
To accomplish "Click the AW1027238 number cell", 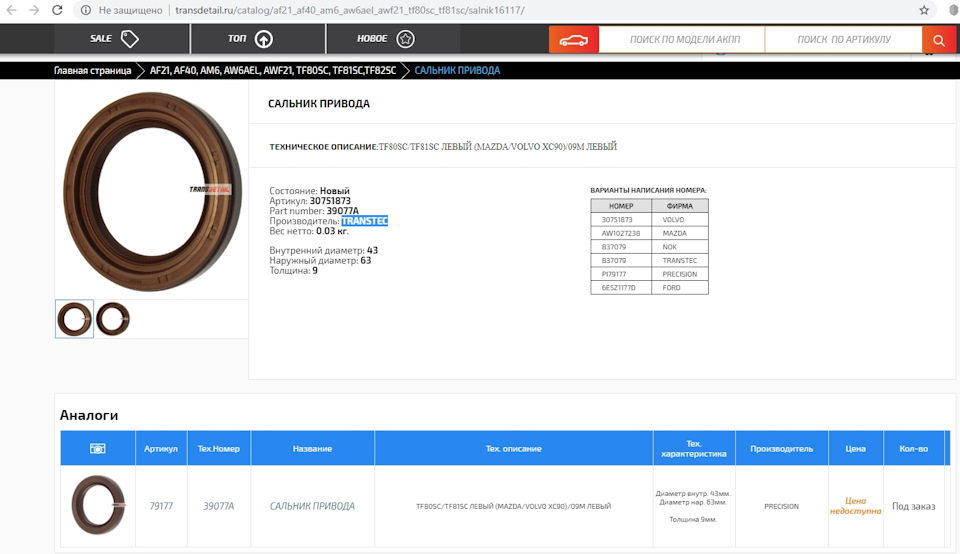I will coord(621,233).
